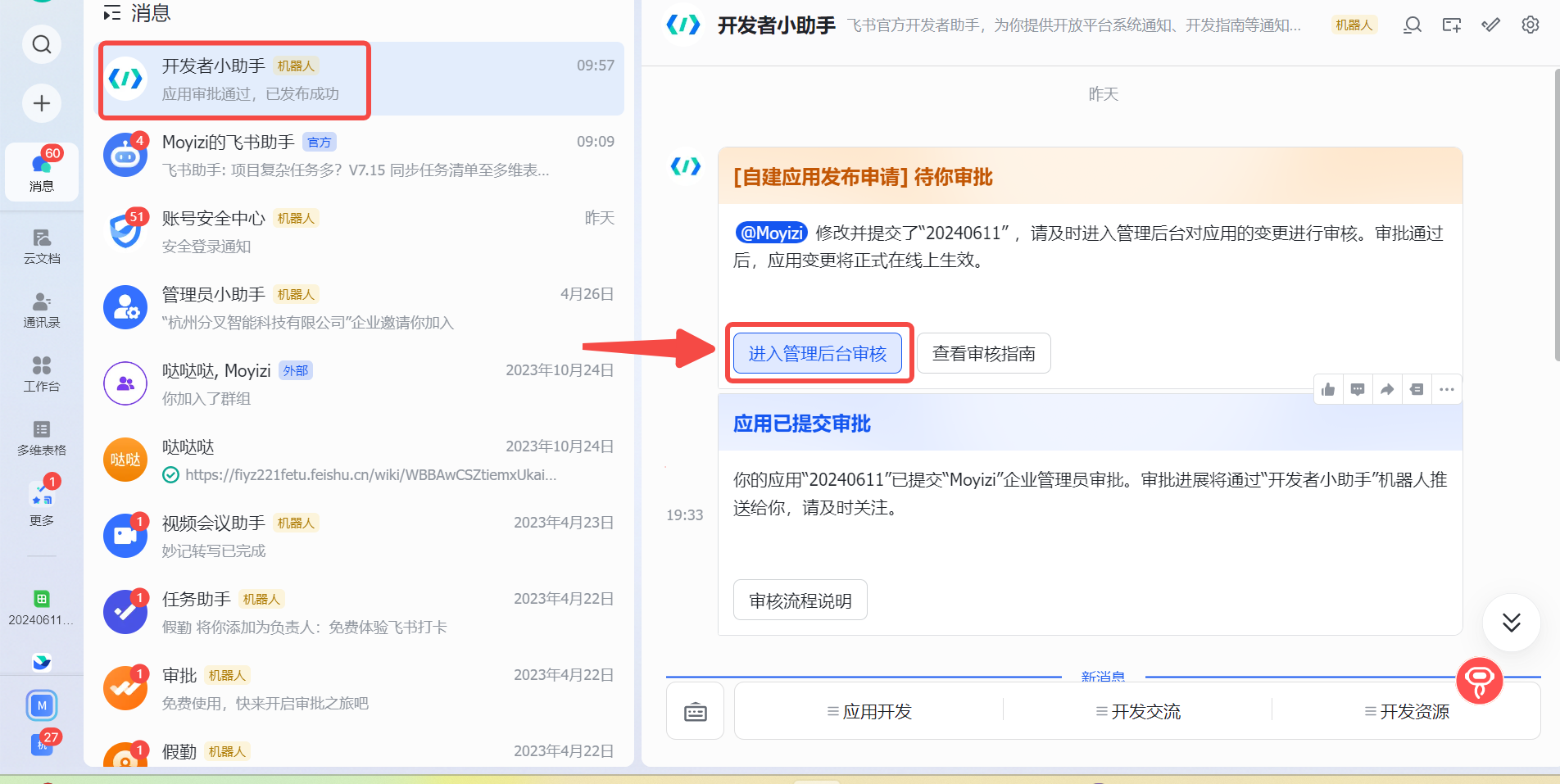The height and width of the screenshot is (784, 1560).
Task: Open 通讯录 contacts in sidebar
Action: [x=42, y=310]
